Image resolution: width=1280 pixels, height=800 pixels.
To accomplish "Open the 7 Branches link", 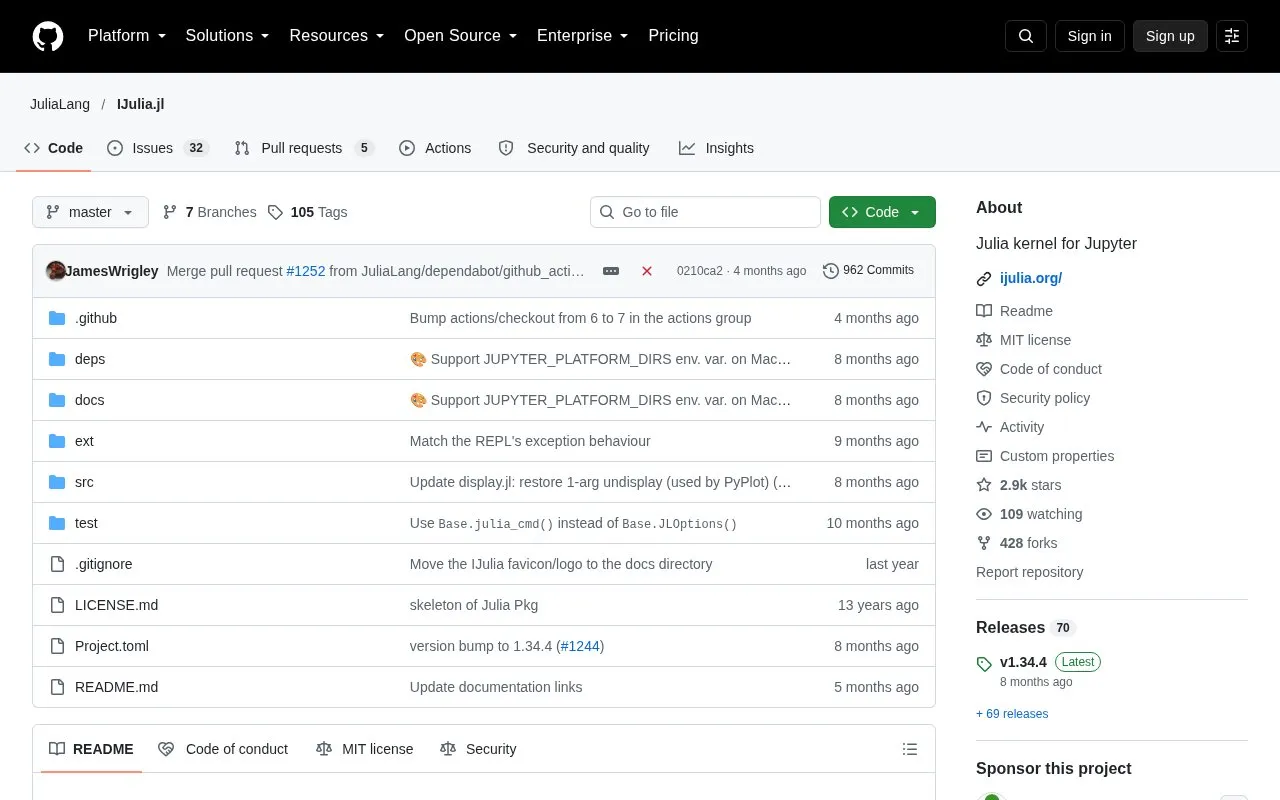I will [x=209, y=212].
